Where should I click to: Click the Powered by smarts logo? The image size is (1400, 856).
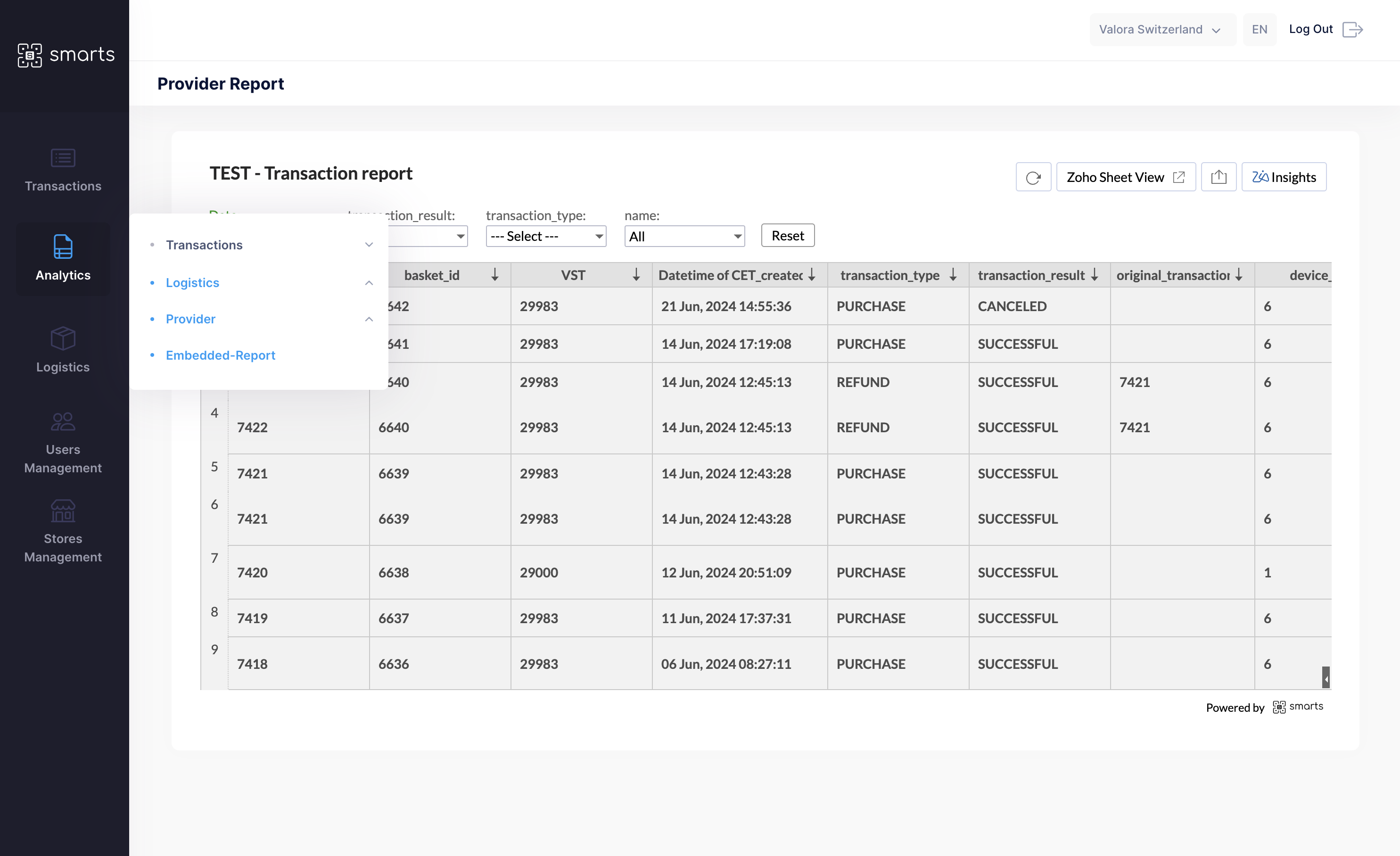click(x=1298, y=707)
